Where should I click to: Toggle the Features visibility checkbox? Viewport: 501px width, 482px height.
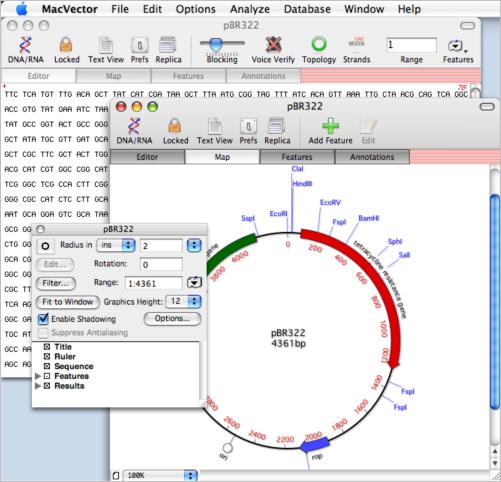(x=47, y=376)
